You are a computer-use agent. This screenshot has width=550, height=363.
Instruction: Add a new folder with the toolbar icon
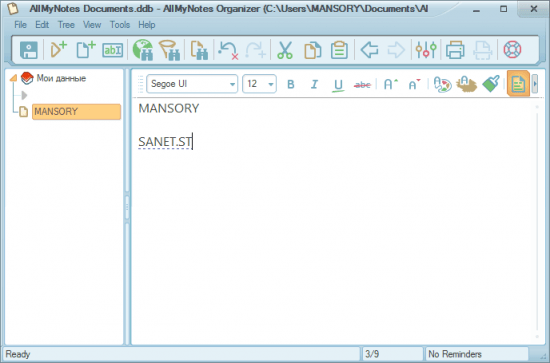tap(59, 49)
